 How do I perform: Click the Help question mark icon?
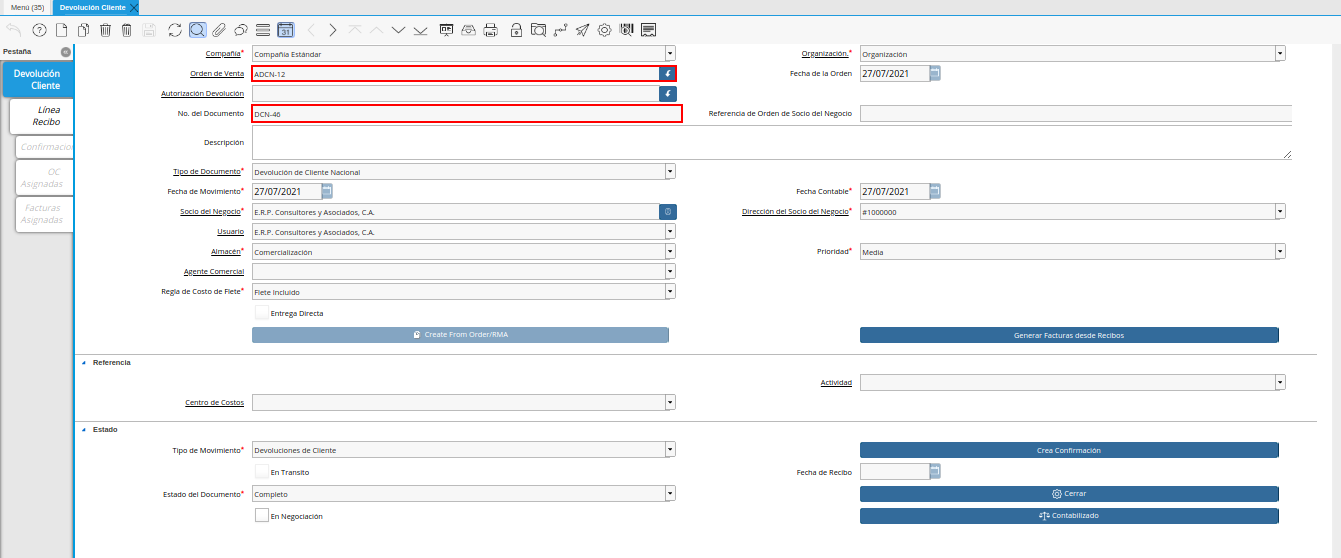tap(40, 30)
